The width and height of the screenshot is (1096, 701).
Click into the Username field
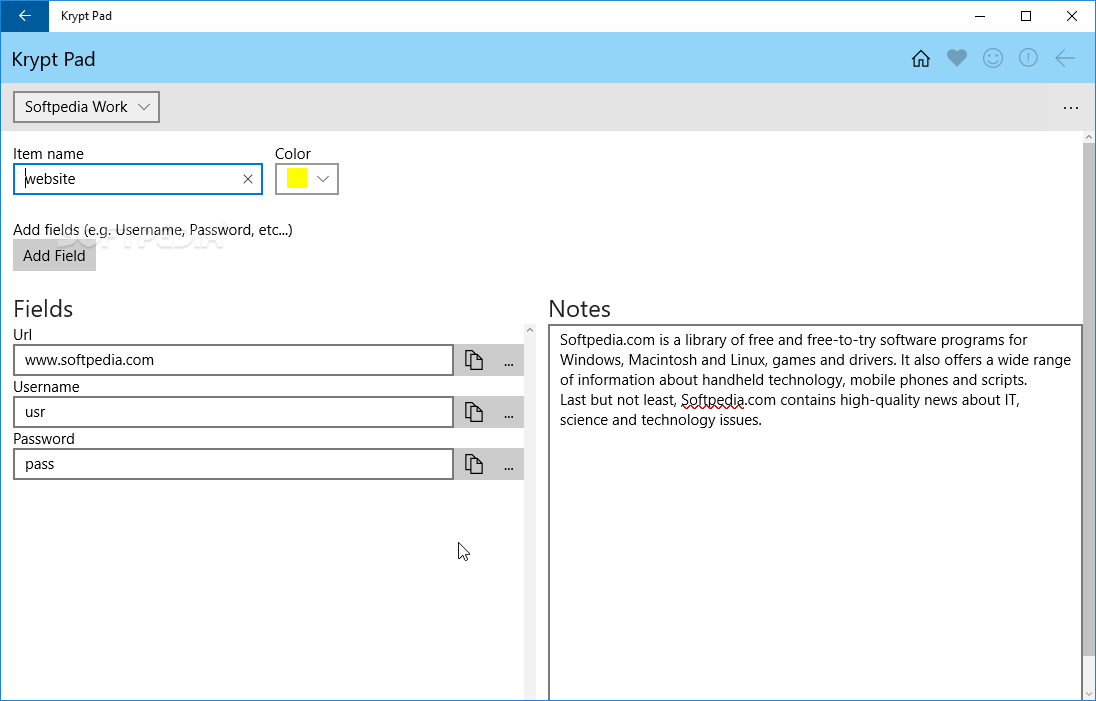233,412
